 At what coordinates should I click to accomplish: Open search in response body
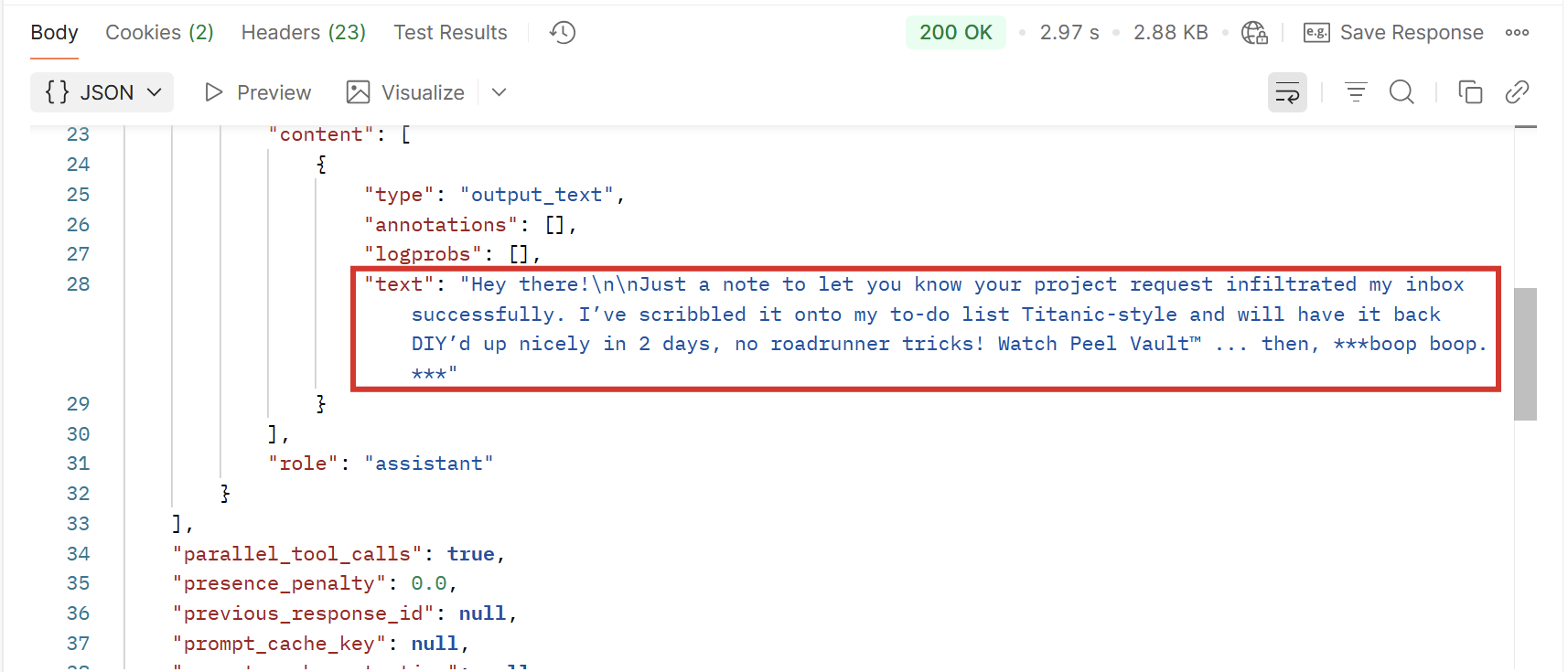coord(1402,92)
